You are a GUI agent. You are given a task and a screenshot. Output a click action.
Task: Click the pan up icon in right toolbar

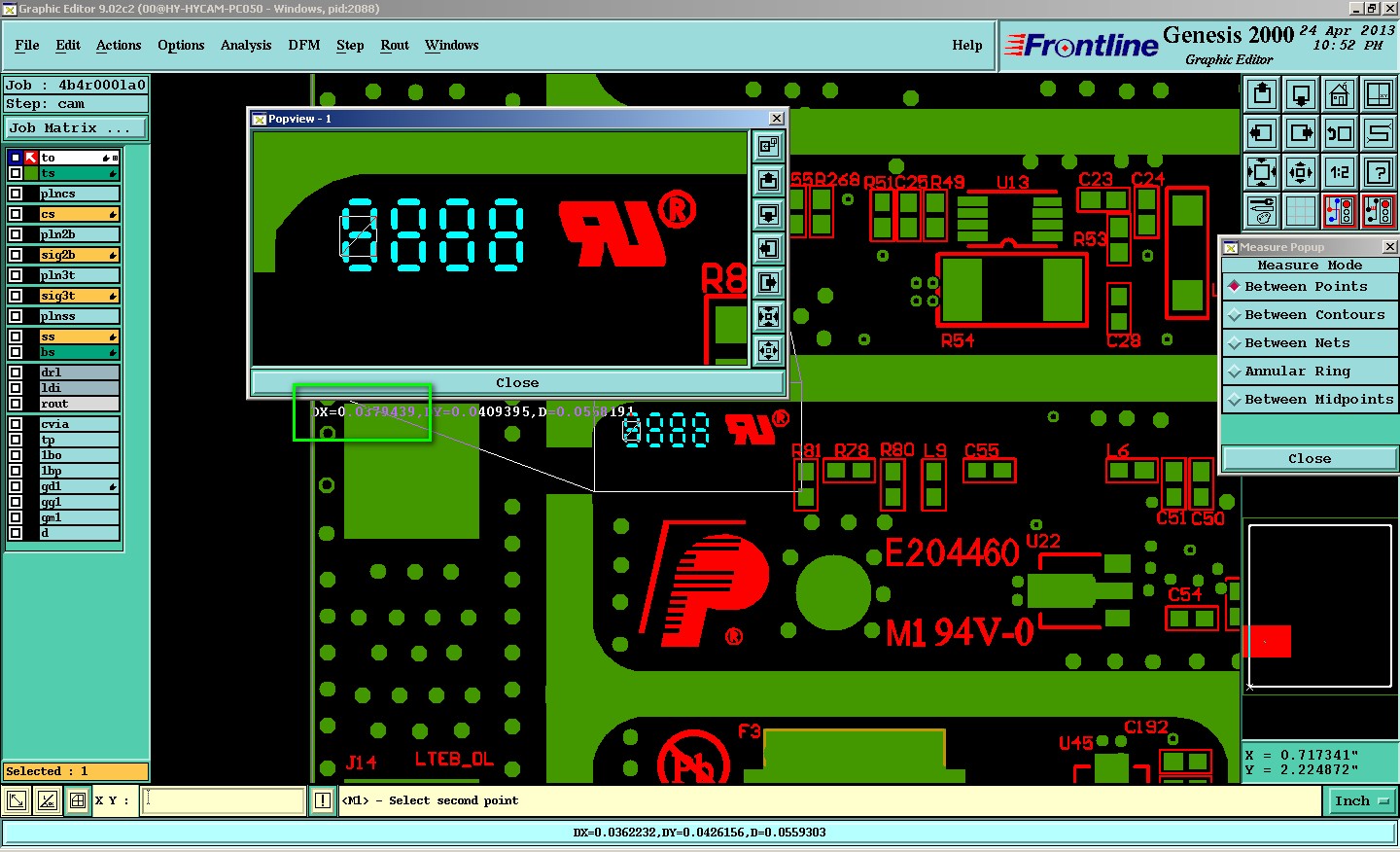[1262, 94]
